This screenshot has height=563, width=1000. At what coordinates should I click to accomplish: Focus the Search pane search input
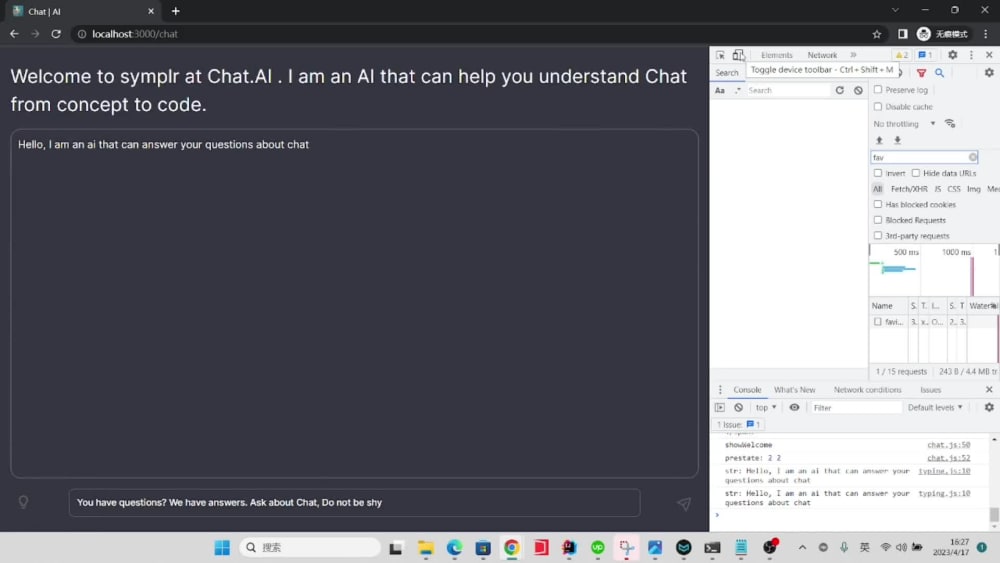pos(788,91)
